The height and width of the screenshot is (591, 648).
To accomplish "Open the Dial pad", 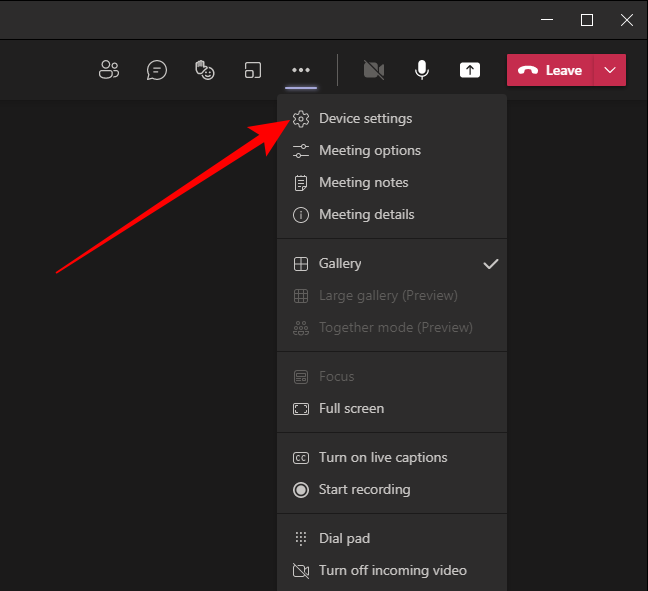I will coord(392,539).
